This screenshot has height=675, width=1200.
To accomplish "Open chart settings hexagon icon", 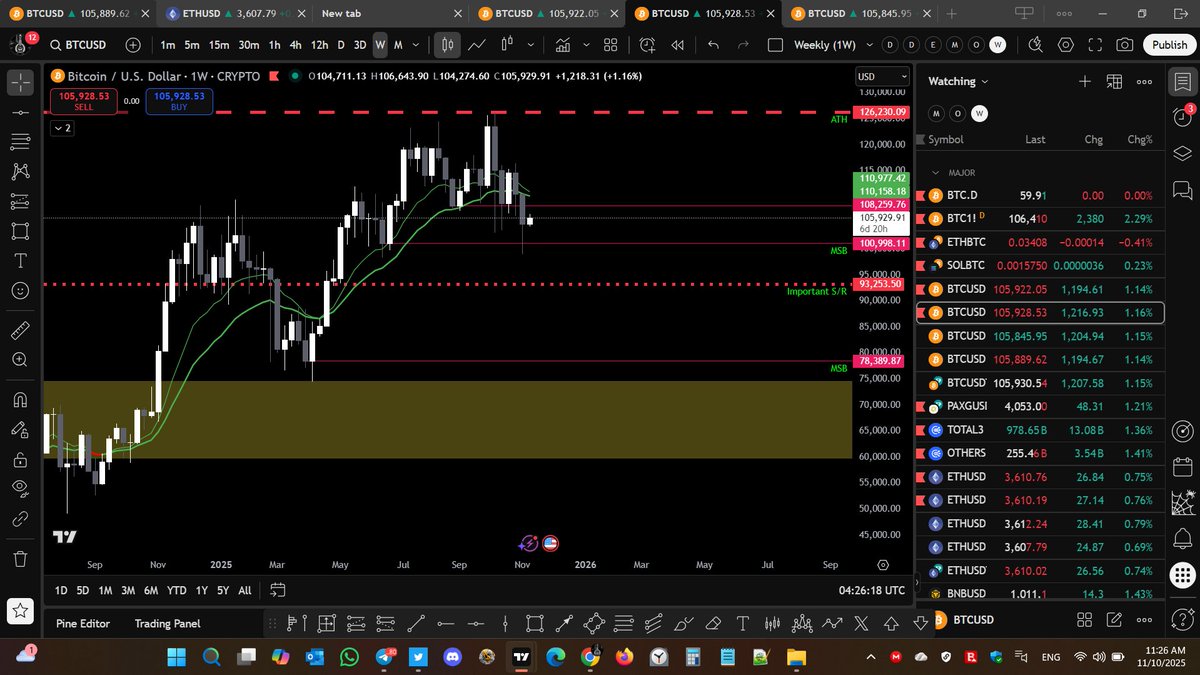I will click(x=1066, y=45).
